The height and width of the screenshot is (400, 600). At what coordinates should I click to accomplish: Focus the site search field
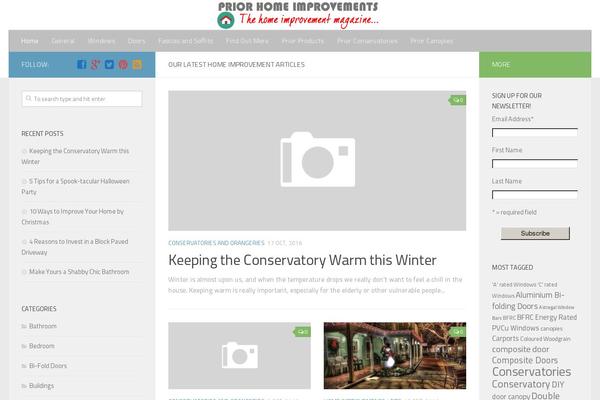[x=82, y=99]
